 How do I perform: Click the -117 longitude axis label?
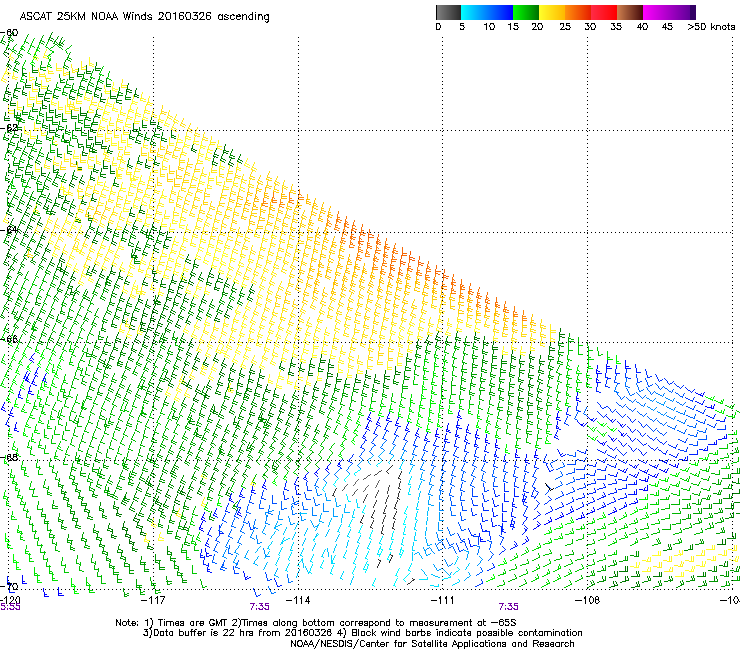pos(153,600)
